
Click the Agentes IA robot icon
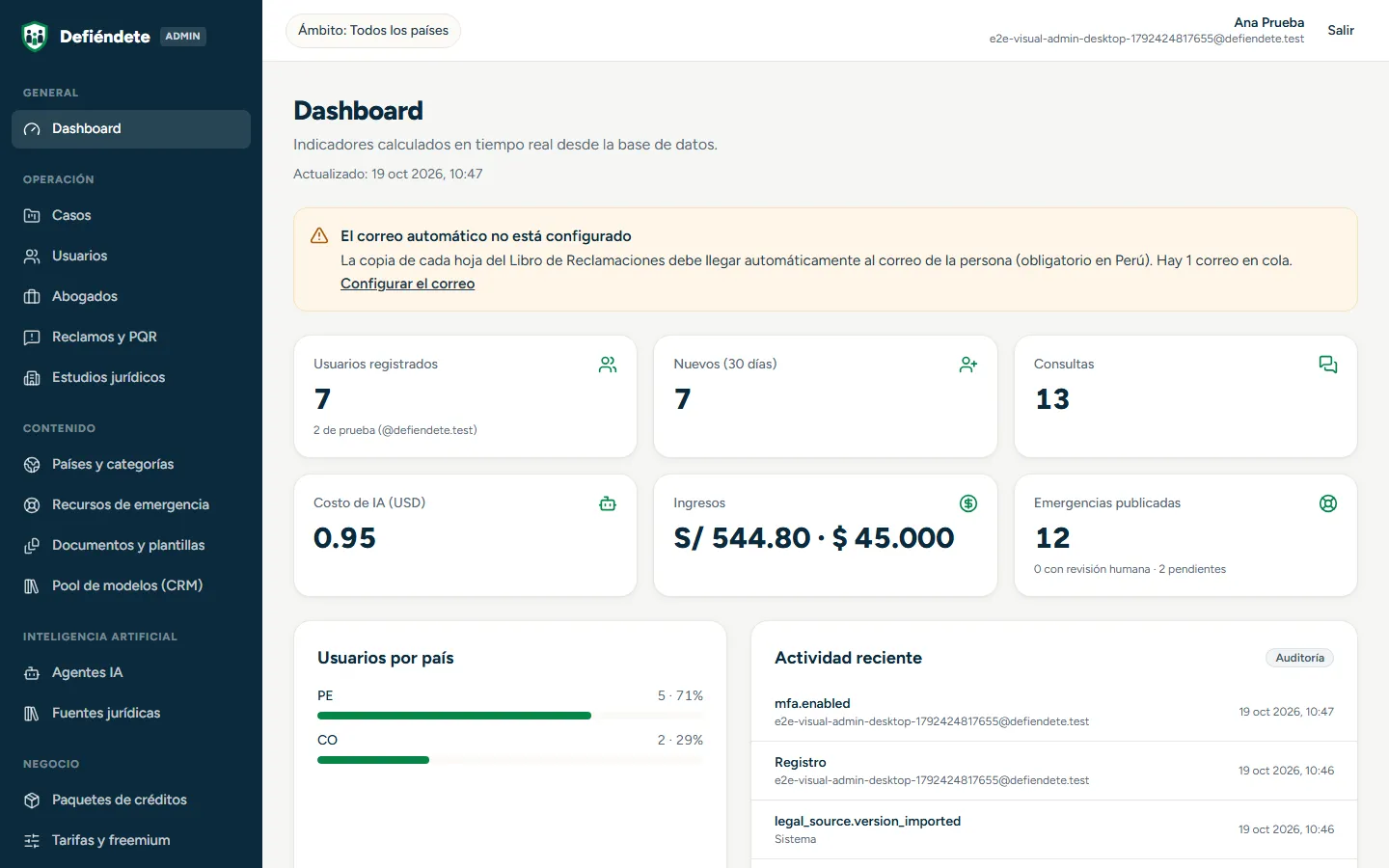[x=32, y=673]
